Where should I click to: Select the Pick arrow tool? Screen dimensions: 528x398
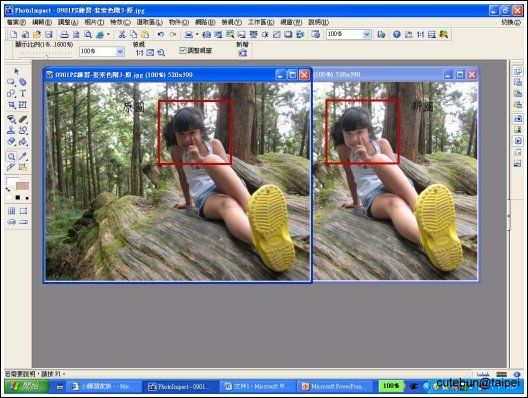(x=16, y=71)
